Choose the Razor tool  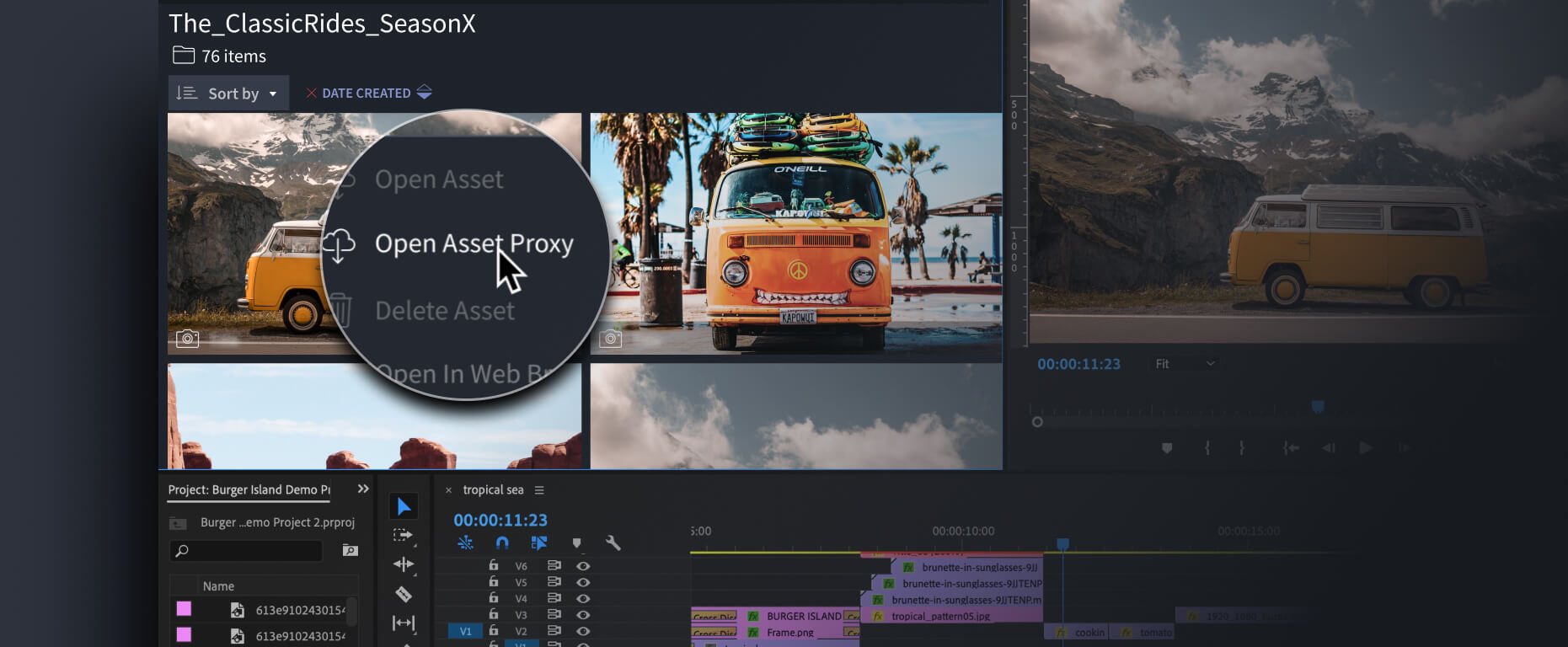(404, 595)
